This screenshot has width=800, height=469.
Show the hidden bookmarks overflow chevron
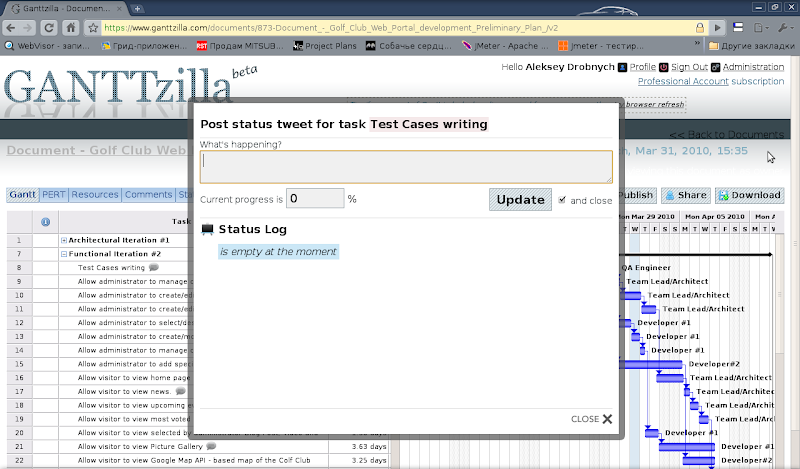[697, 45]
